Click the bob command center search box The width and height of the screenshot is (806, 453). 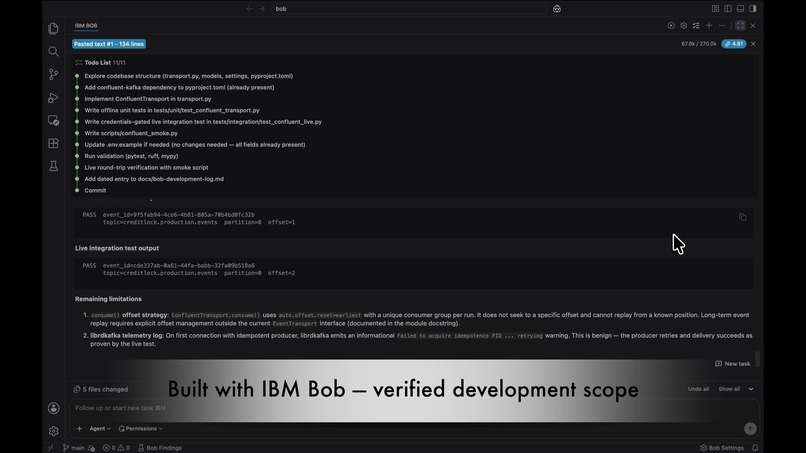[409, 9]
